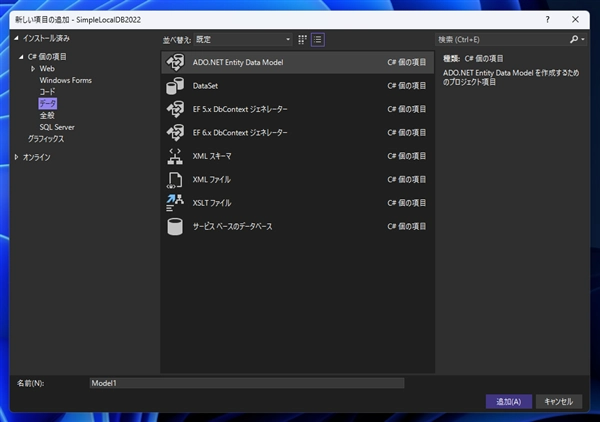Select the SQL Server category

pos(57,127)
